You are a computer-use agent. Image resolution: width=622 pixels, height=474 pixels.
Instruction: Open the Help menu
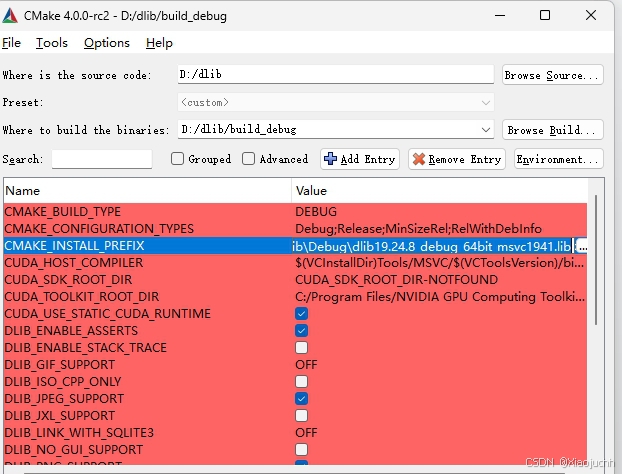pos(159,43)
